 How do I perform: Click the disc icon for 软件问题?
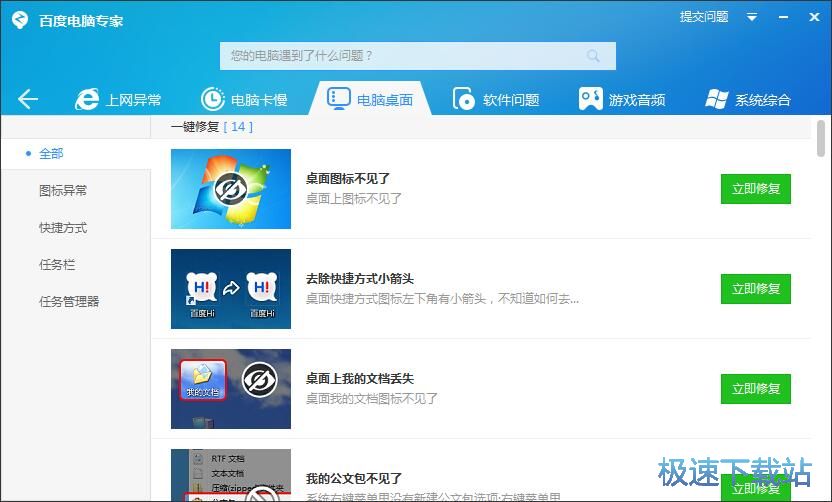click(464, 99)
